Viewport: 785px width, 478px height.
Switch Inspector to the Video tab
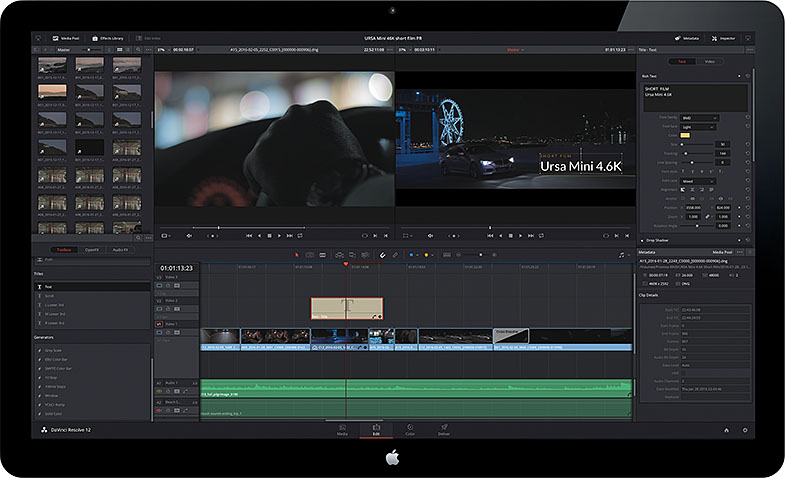[x=710, y=61]
